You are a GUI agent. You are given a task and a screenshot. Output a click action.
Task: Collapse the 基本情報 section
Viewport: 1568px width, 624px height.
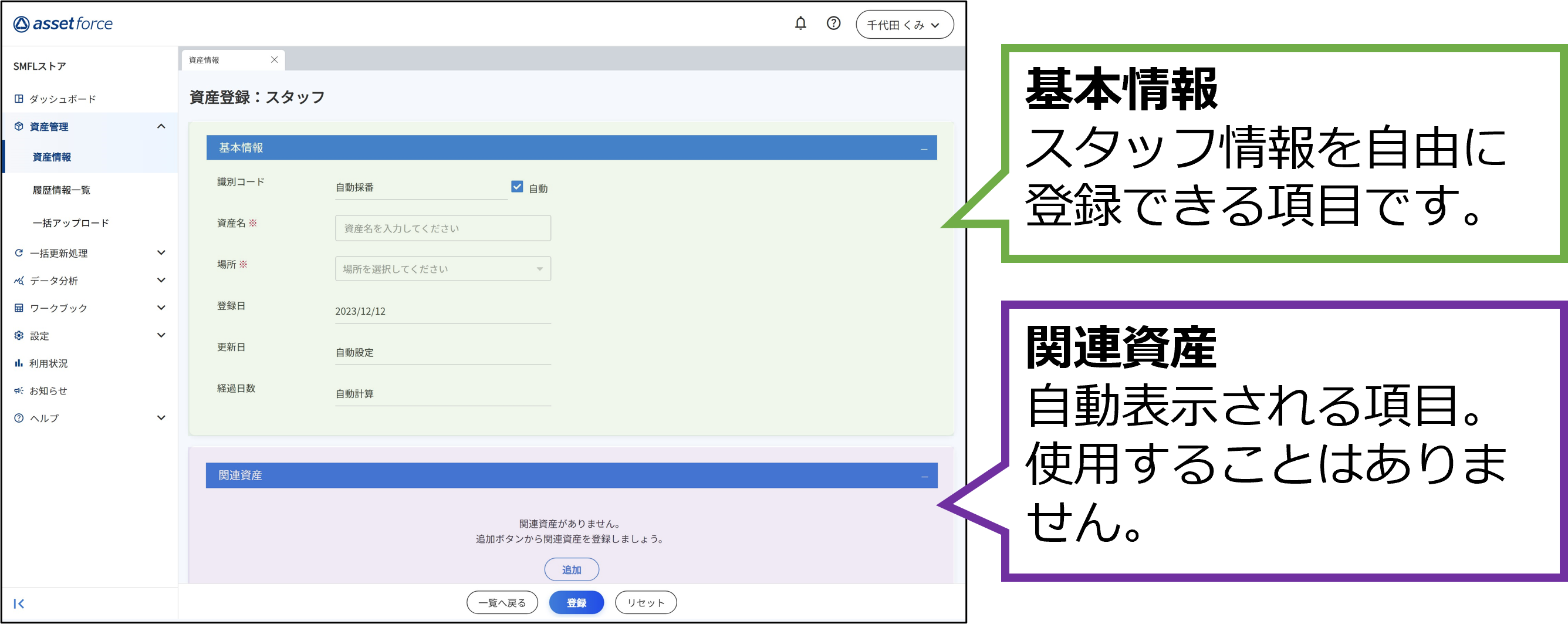tap(924, 149)
